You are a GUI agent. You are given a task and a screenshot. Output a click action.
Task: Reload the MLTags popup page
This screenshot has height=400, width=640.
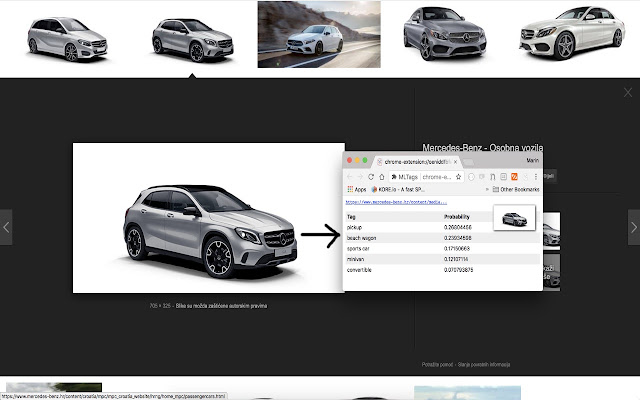pyautogui.click(x=371, y=177)
